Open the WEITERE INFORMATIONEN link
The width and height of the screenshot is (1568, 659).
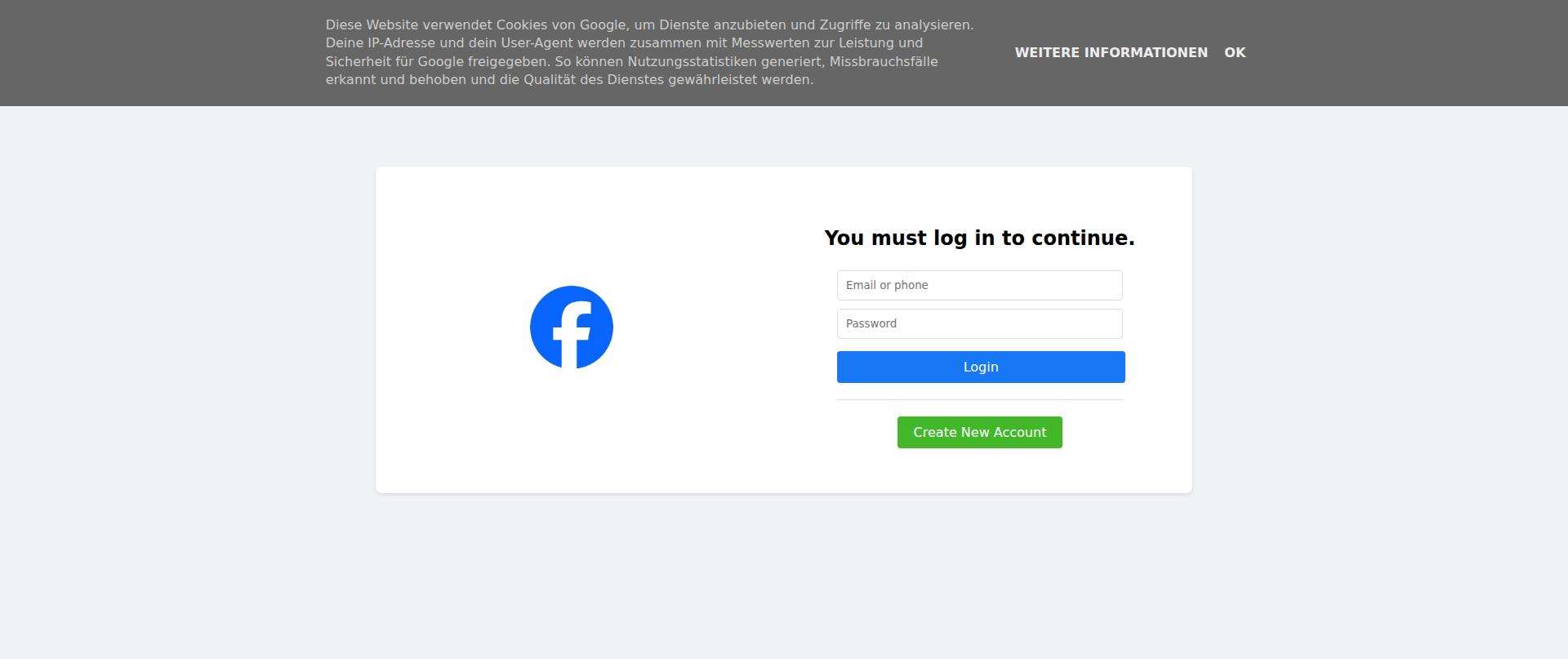pyautogui.click(x=1111, y=52)
